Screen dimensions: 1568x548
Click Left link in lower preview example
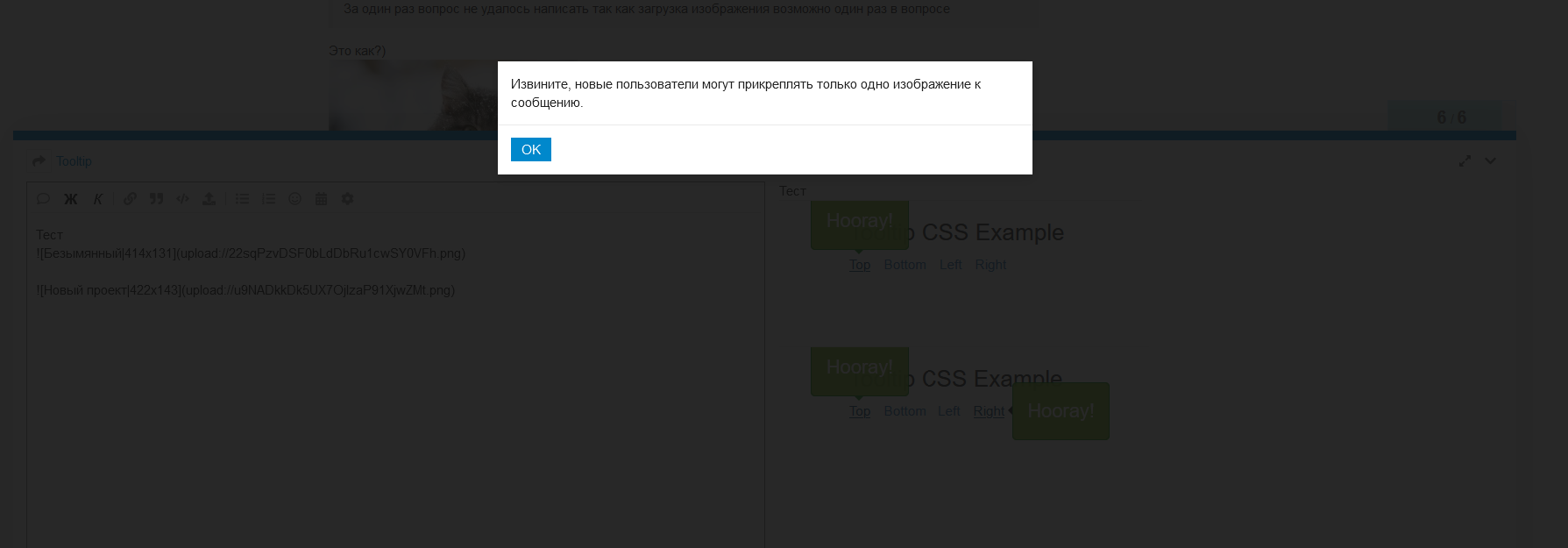tap(948, 411)
